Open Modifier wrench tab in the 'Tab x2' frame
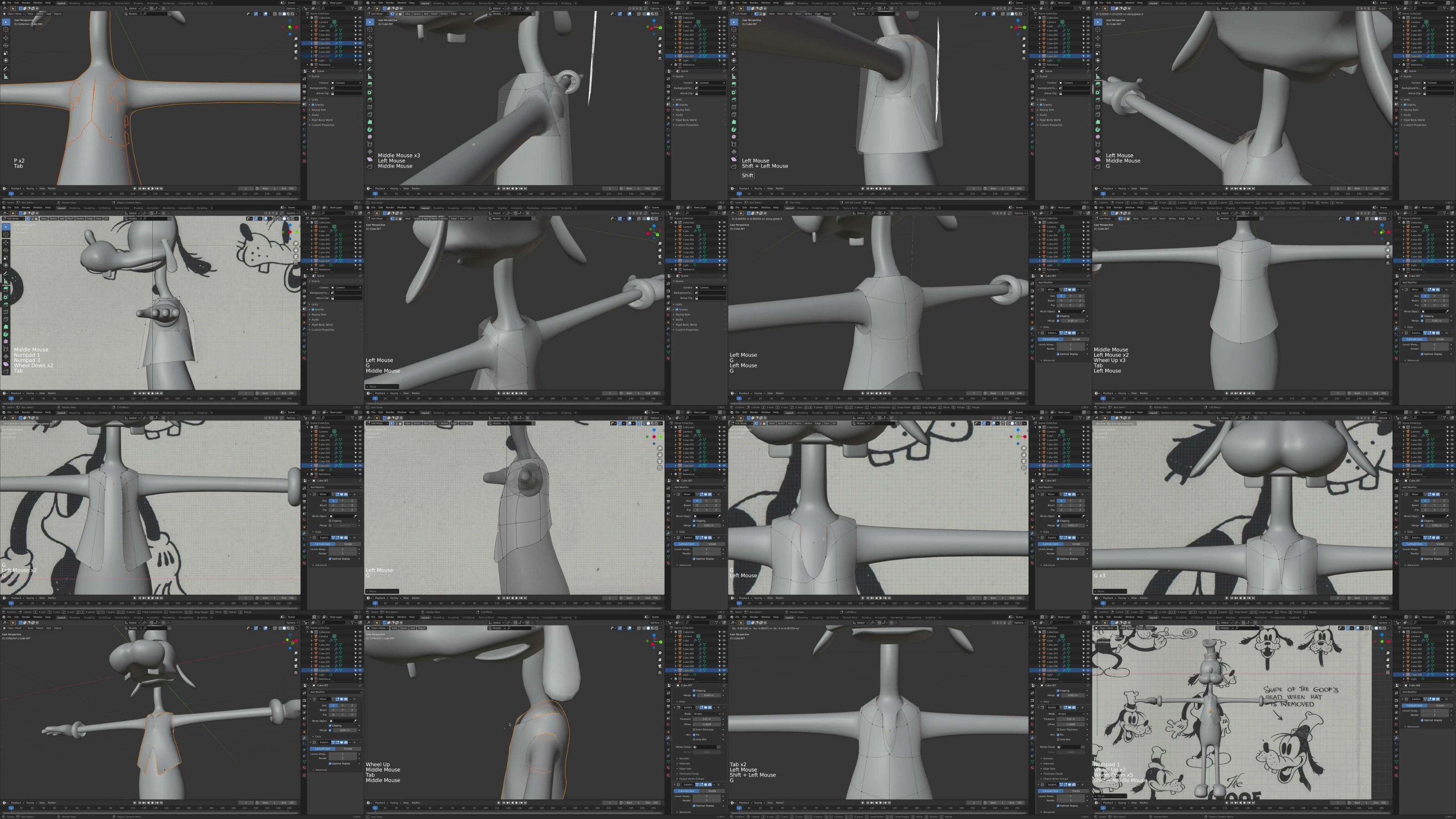 point(1032,738)
